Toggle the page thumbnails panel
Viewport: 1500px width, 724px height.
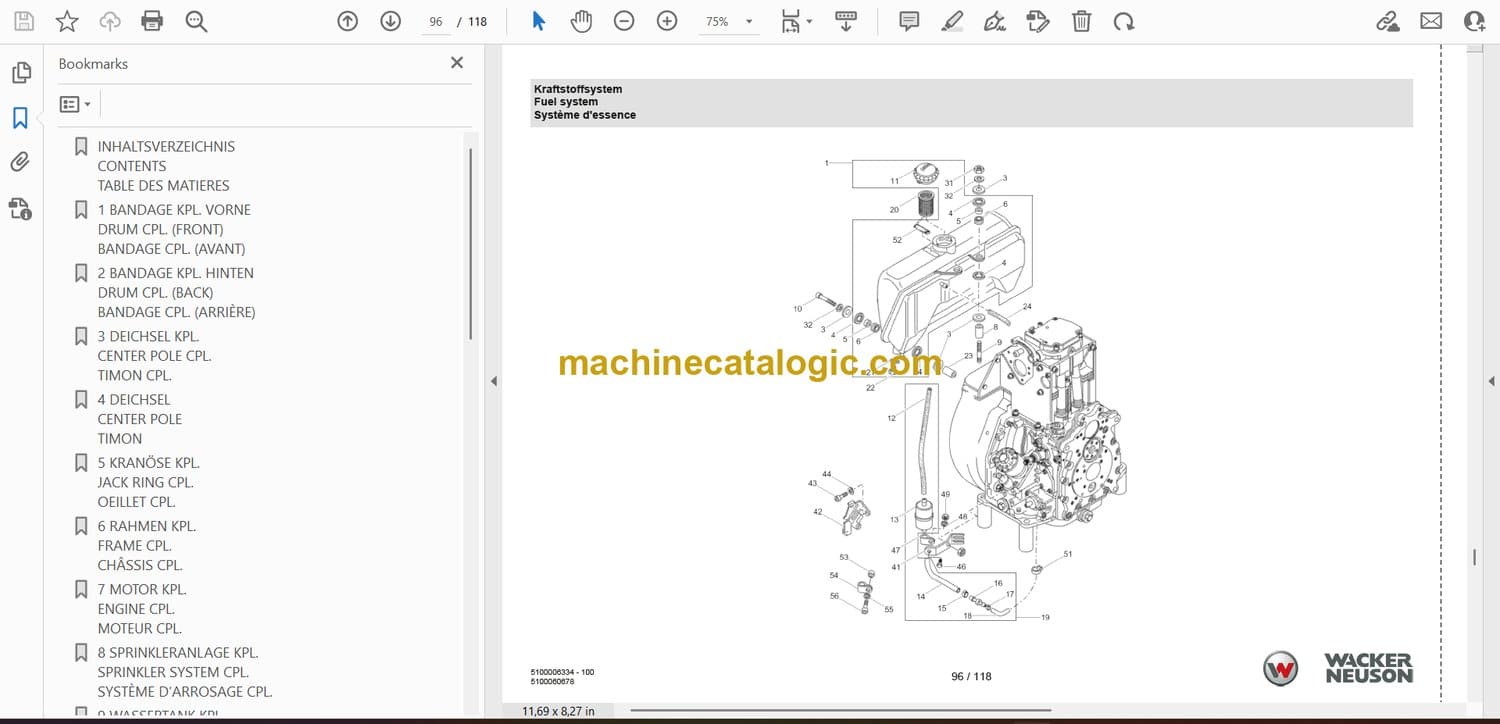pos(20,73)
